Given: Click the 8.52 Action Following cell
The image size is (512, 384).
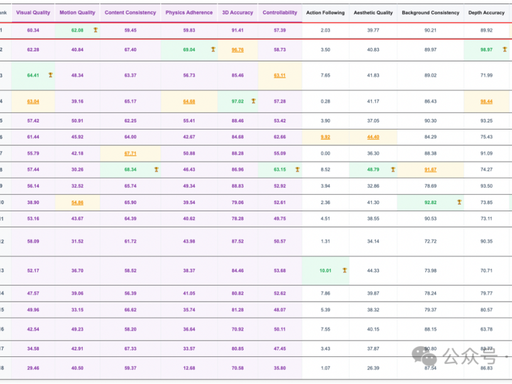Looking at the screenshot, I should (x=325, y=169).
